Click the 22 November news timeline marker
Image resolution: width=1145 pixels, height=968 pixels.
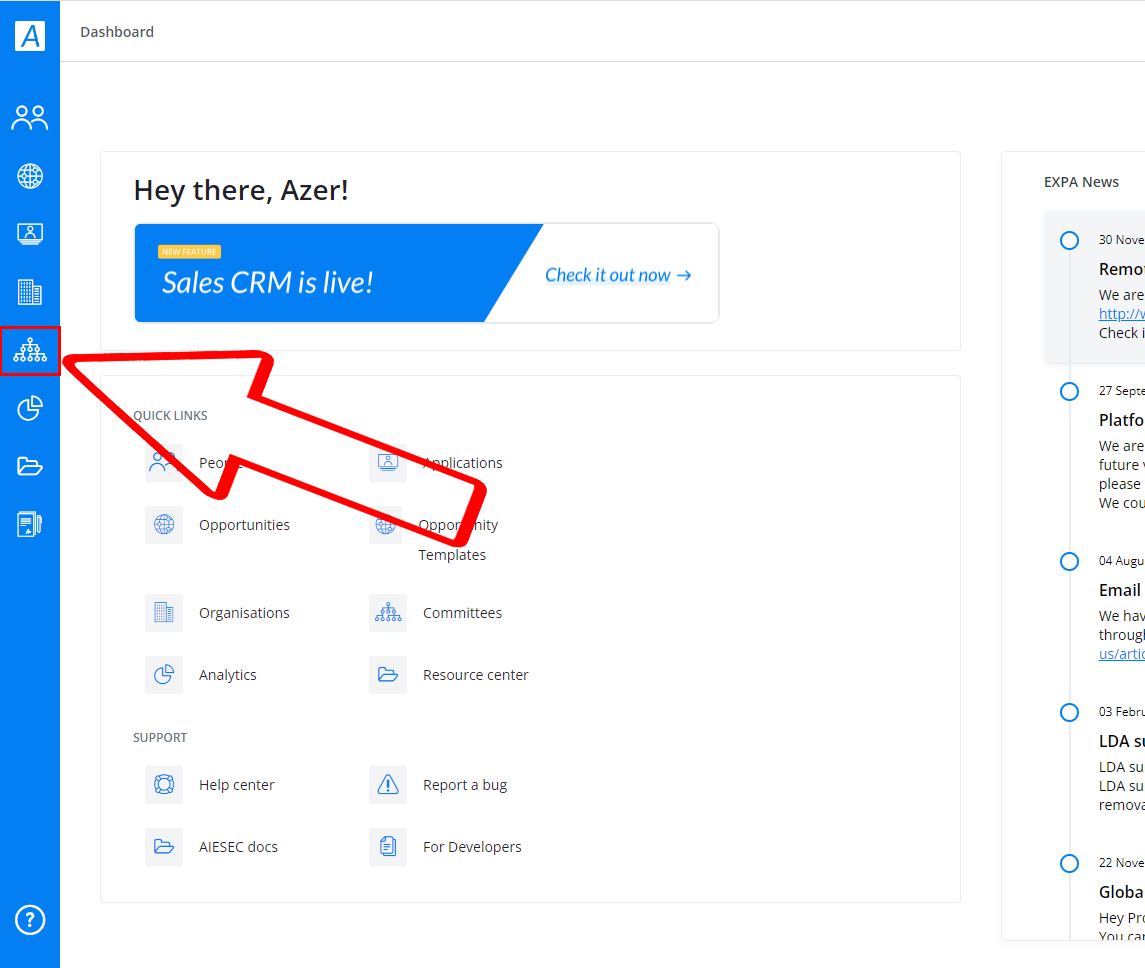point(1069,864)
